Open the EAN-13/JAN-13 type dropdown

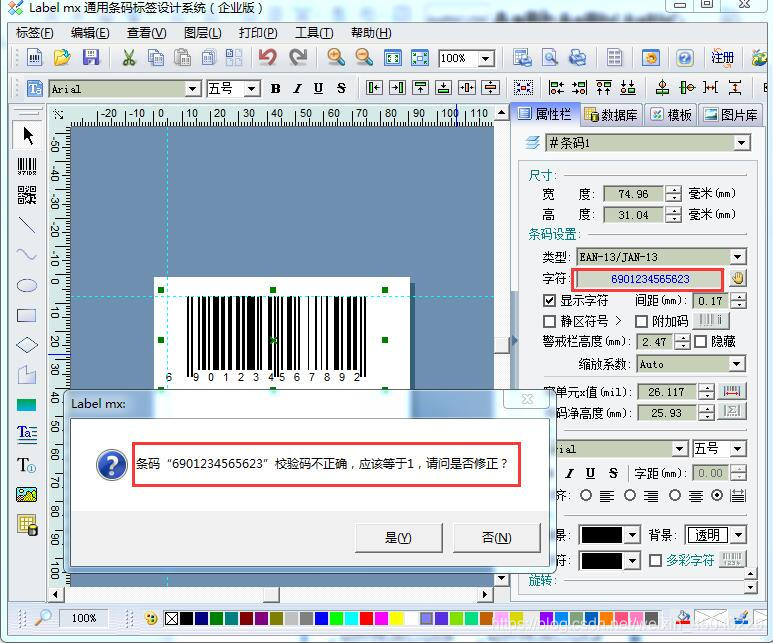tap(738, 257)
